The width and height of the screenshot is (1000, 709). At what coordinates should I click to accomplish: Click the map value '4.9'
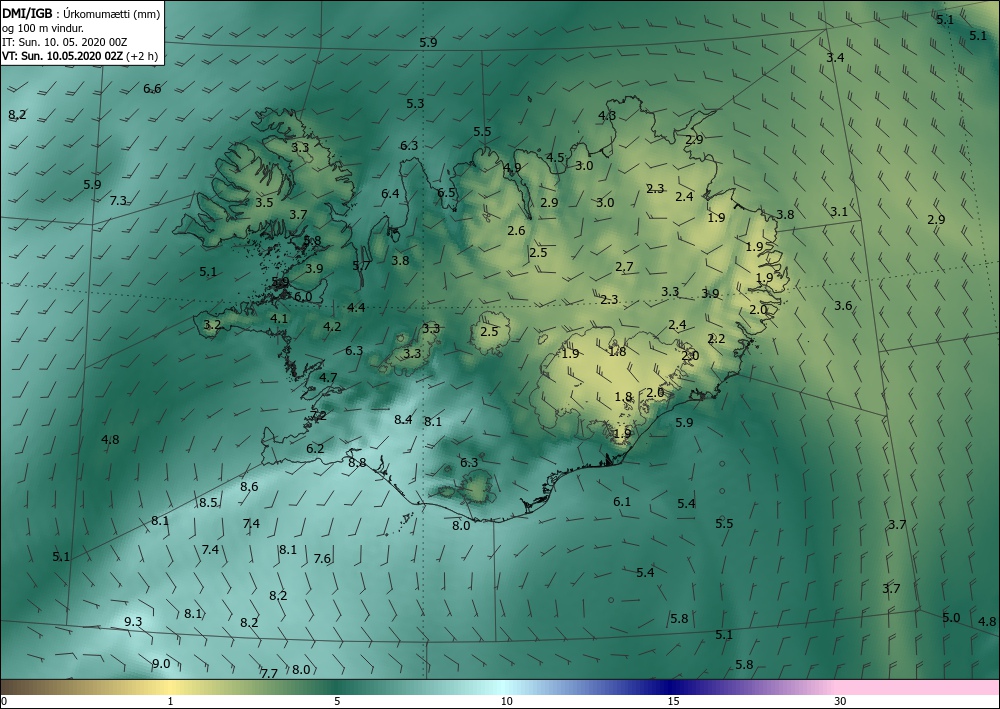512,168
